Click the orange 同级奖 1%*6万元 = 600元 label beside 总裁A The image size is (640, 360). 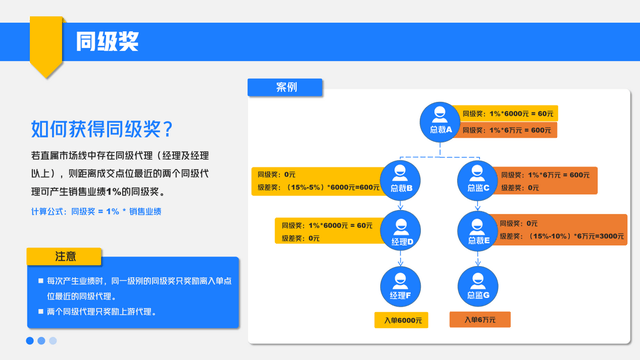coord(506,130)
